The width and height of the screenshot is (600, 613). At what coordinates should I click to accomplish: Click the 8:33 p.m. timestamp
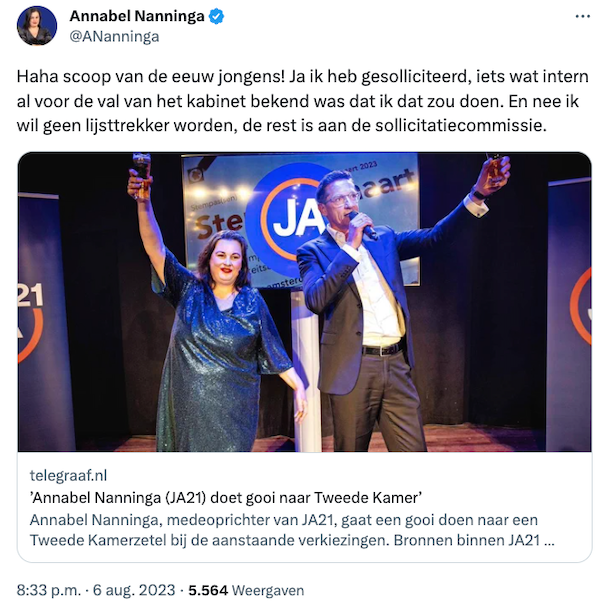tap(48, 590)
